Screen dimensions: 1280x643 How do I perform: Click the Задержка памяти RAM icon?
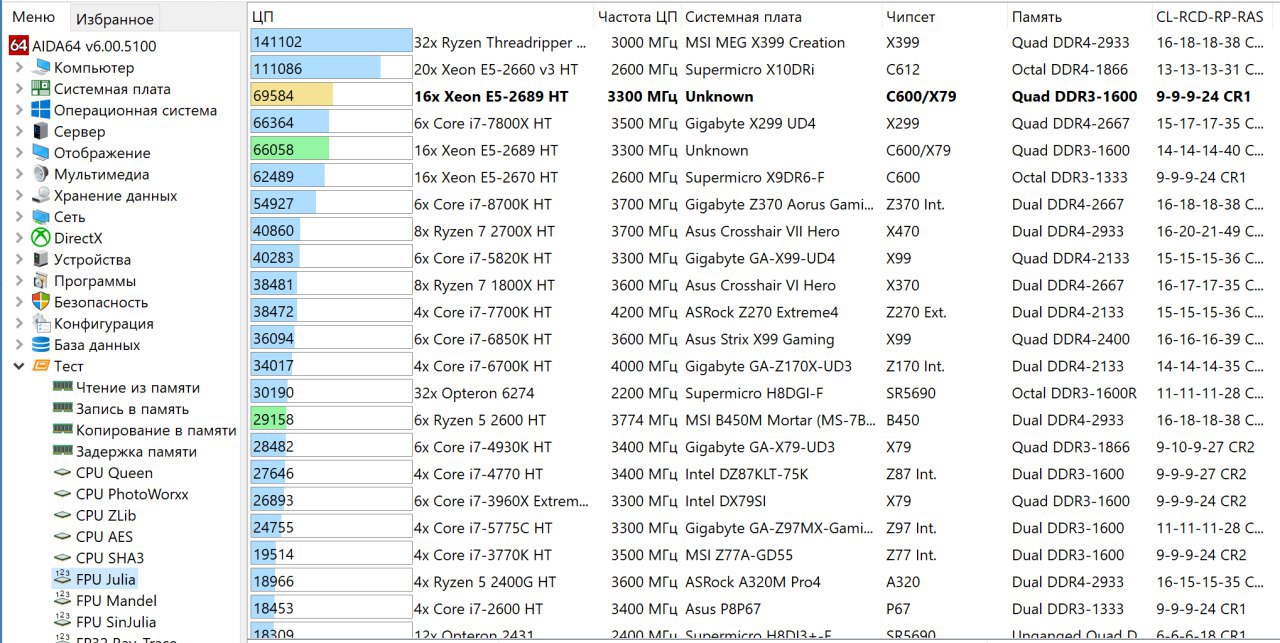click(x=62, y=452)
